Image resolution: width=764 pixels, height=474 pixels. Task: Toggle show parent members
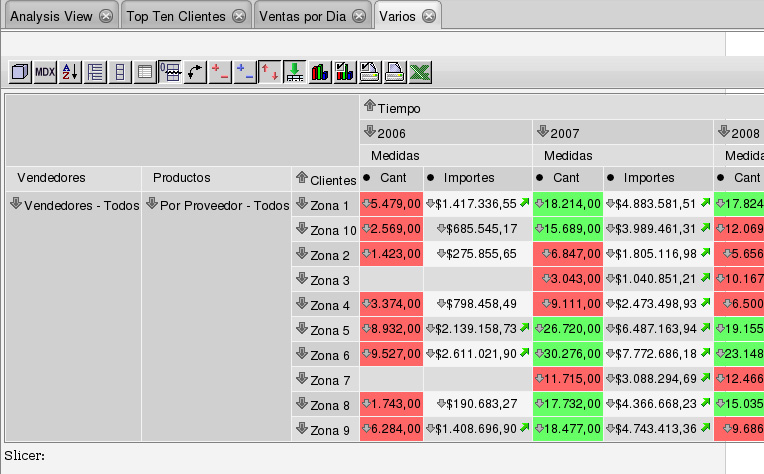(95, 72)
